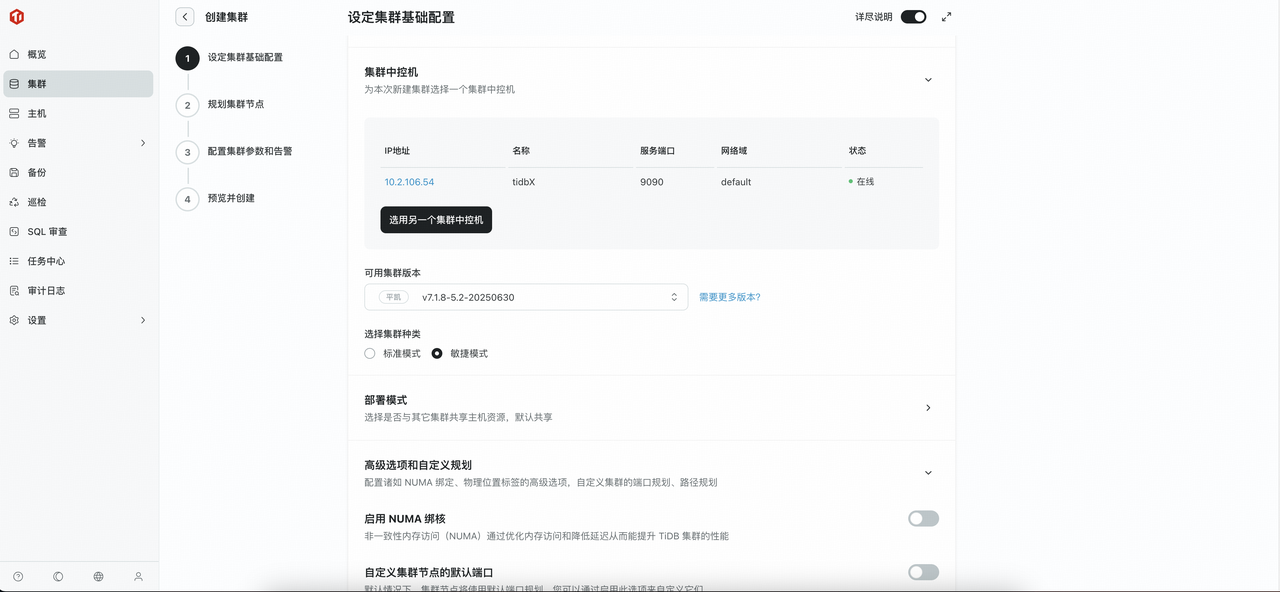
Task: Open the 需要更多版本? link
Action: click(729, 297)
